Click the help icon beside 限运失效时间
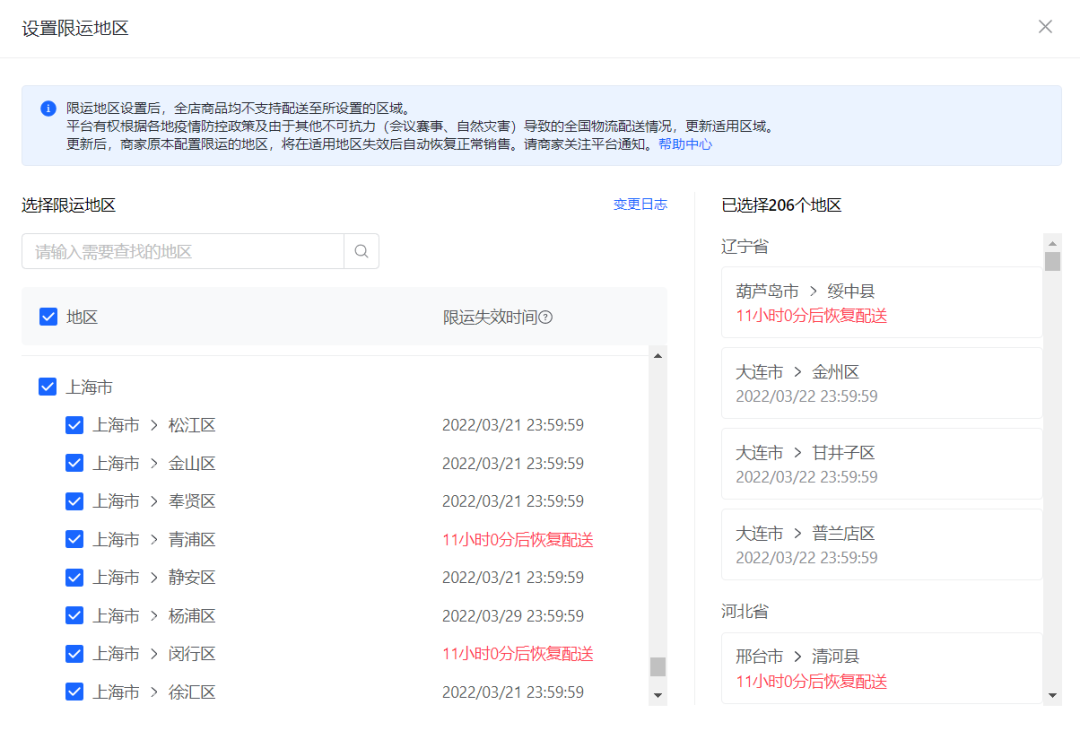This screenshot has height=731, width=1080. coord(546,317)
